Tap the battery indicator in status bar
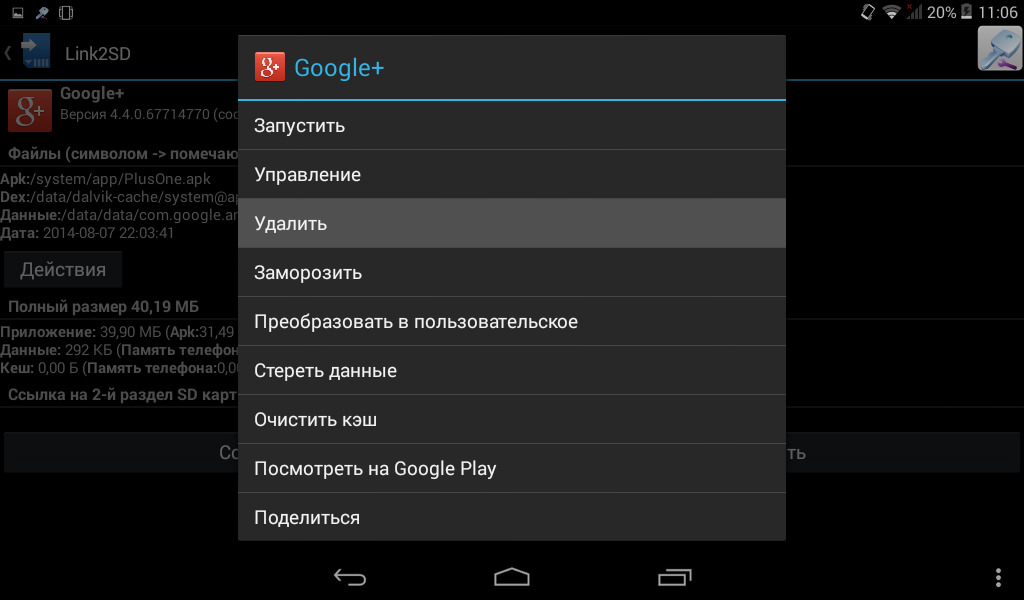 (x=967, y=12)
